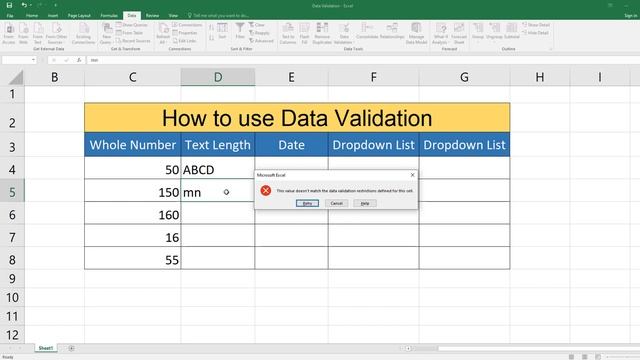The image size is (640, 360).
Task: Click the Refresh All icon
Action: 163,33
